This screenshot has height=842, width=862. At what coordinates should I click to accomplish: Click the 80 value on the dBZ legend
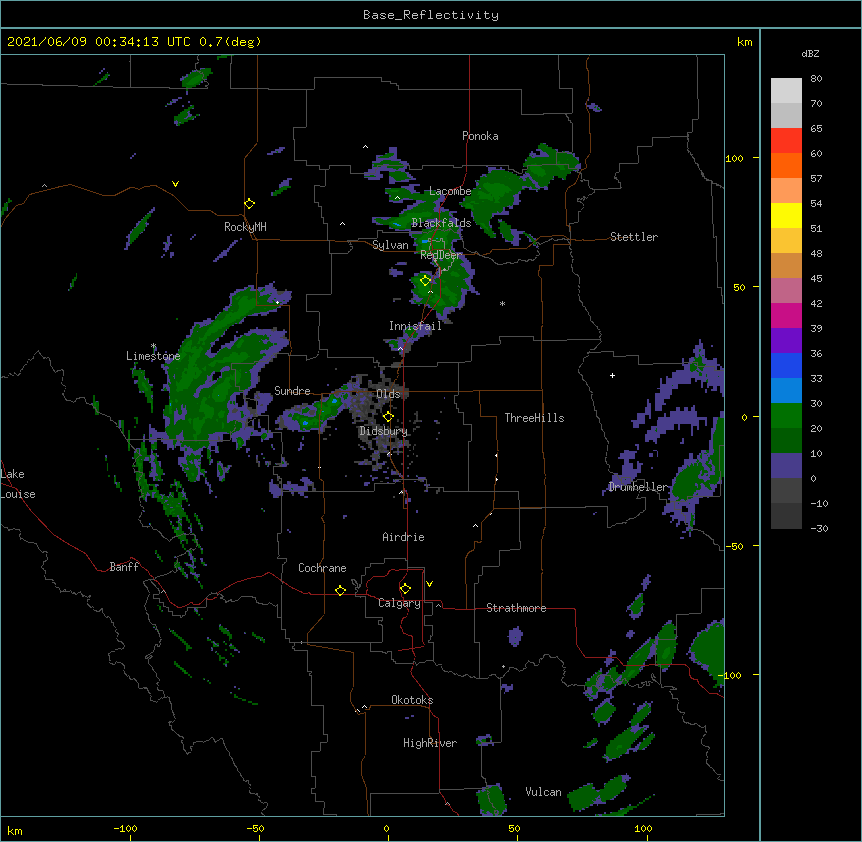tap(816, 79)
